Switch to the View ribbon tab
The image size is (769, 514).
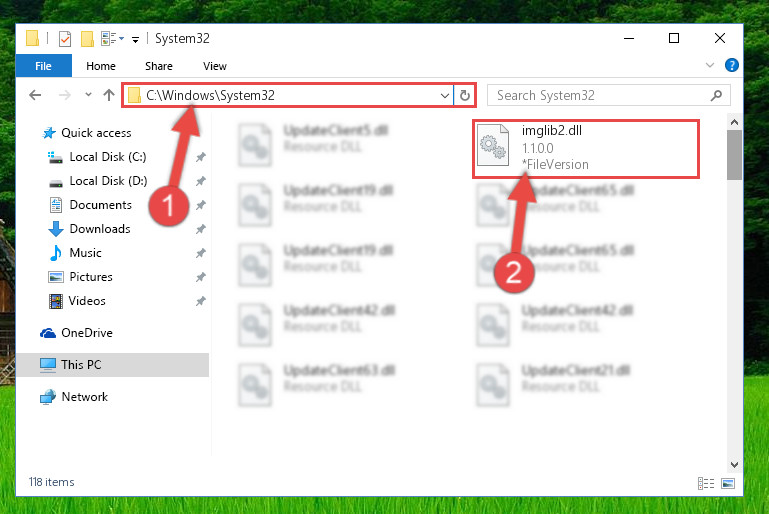point(215,66)
